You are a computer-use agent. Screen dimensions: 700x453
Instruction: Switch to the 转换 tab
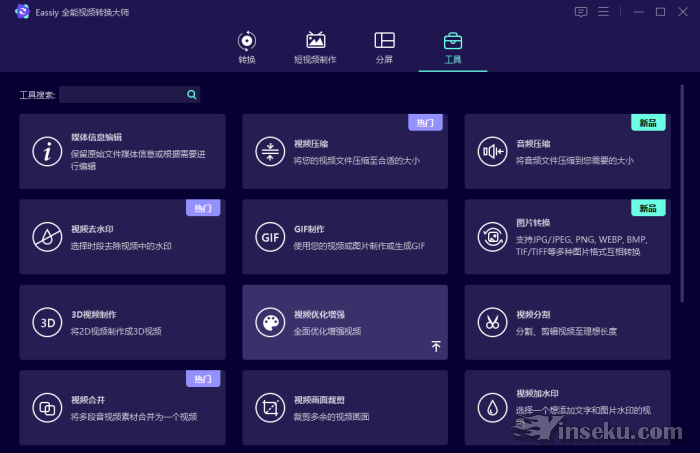pos(246,47)
